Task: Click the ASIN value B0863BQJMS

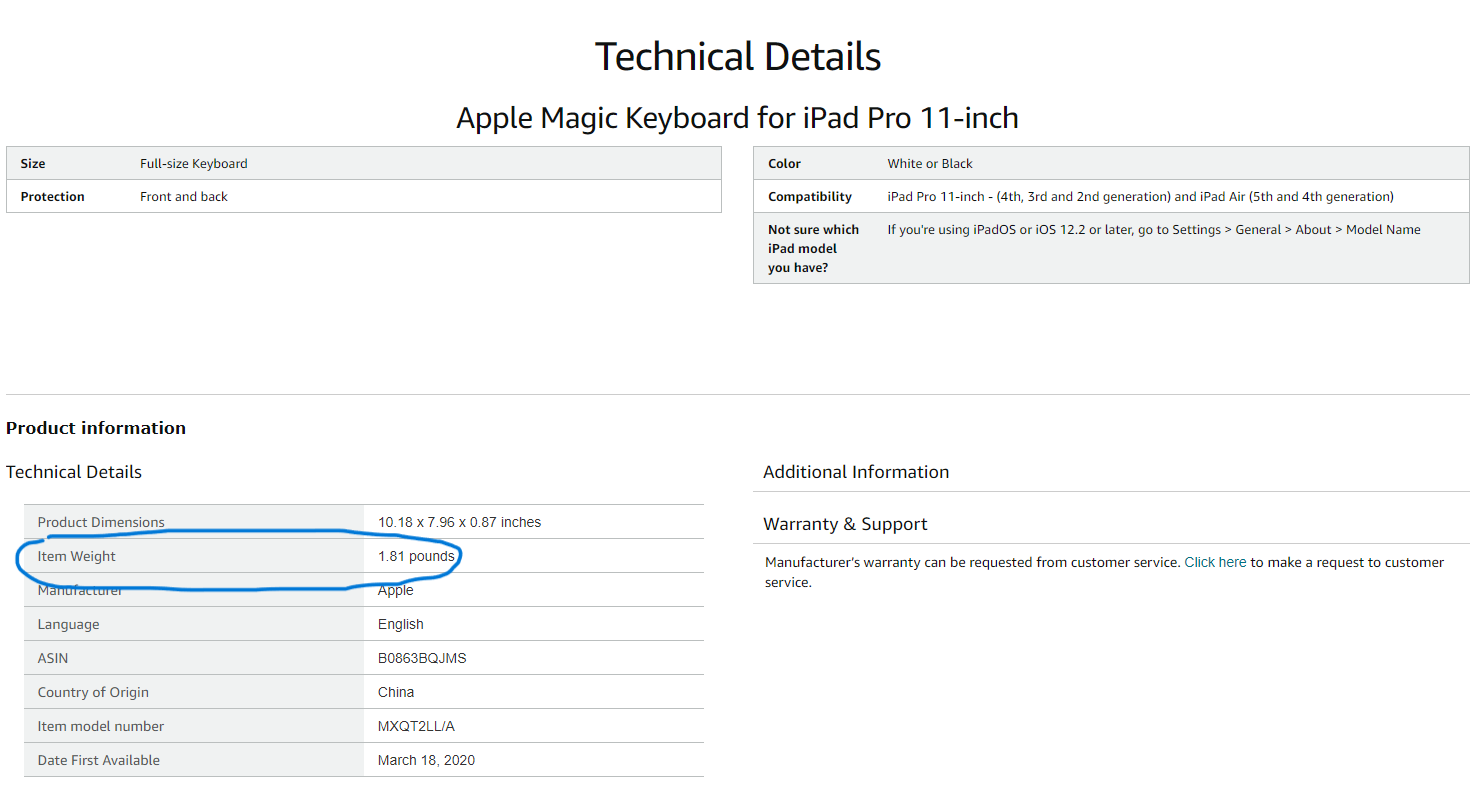Action: 422,658
